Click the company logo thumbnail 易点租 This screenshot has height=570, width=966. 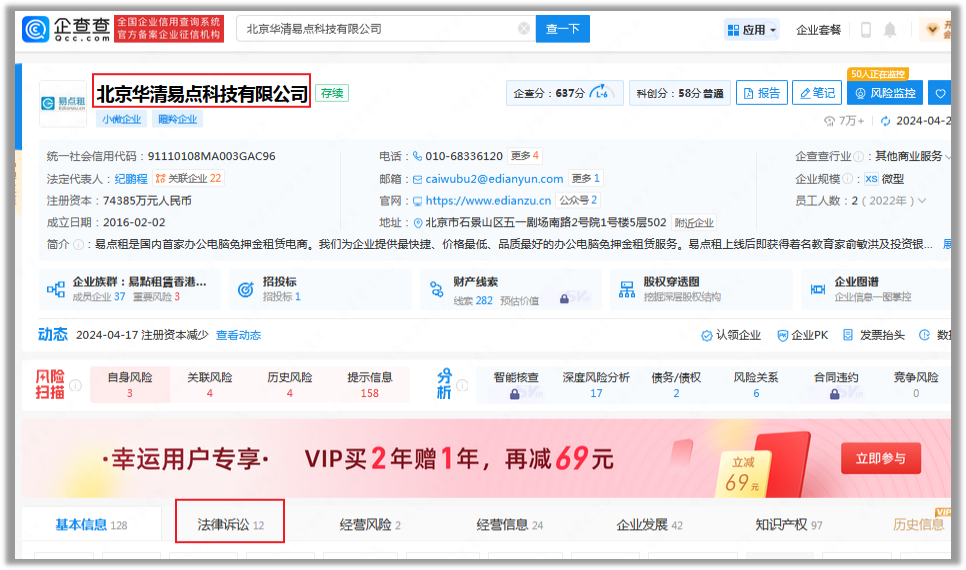pyautogui.click(x=63, y=103)
